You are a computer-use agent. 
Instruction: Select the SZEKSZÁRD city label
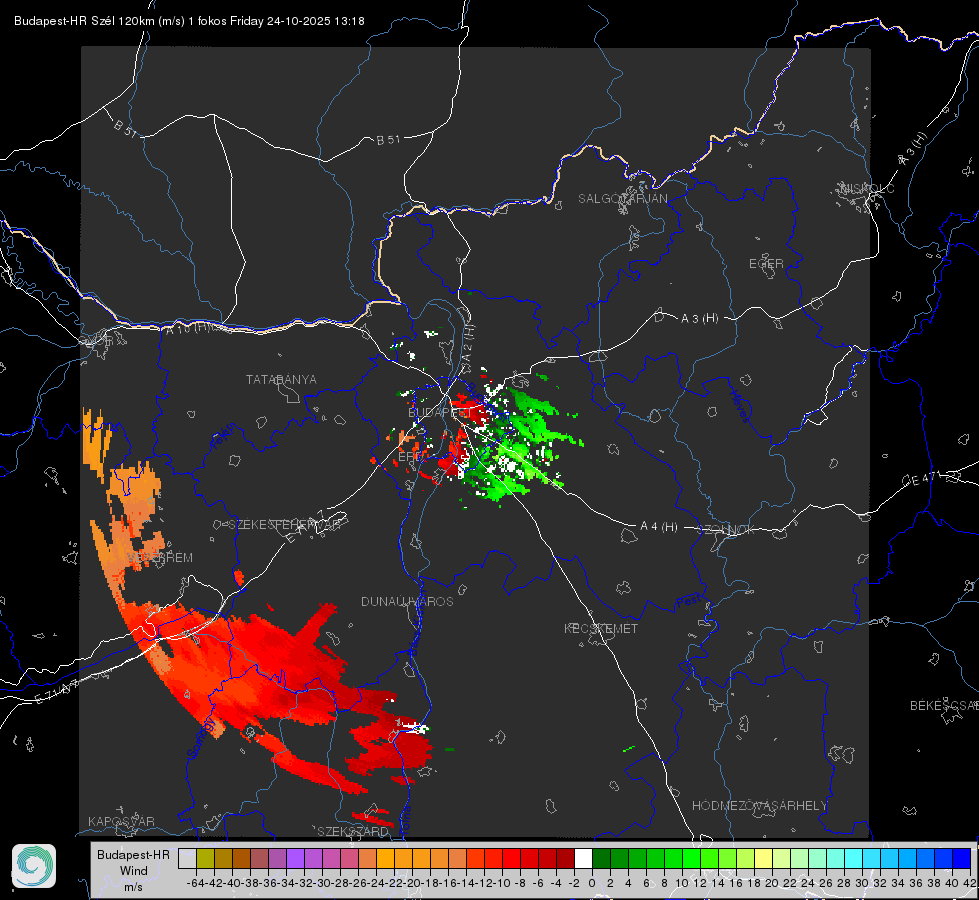353,831
